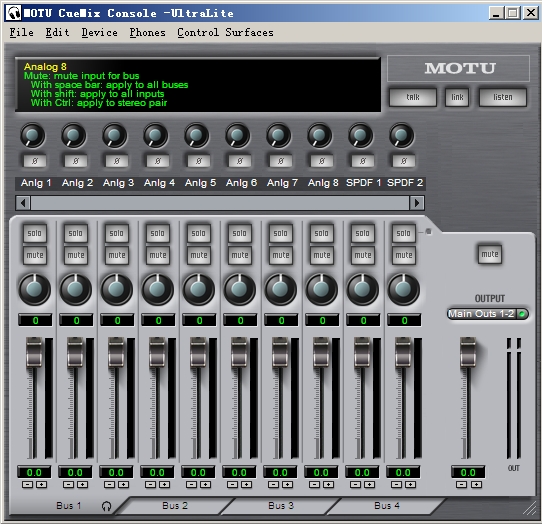Click the pan knob for Anlg 6 channel
The height and width of the screenshot is (524, 542).
(240, 290)
